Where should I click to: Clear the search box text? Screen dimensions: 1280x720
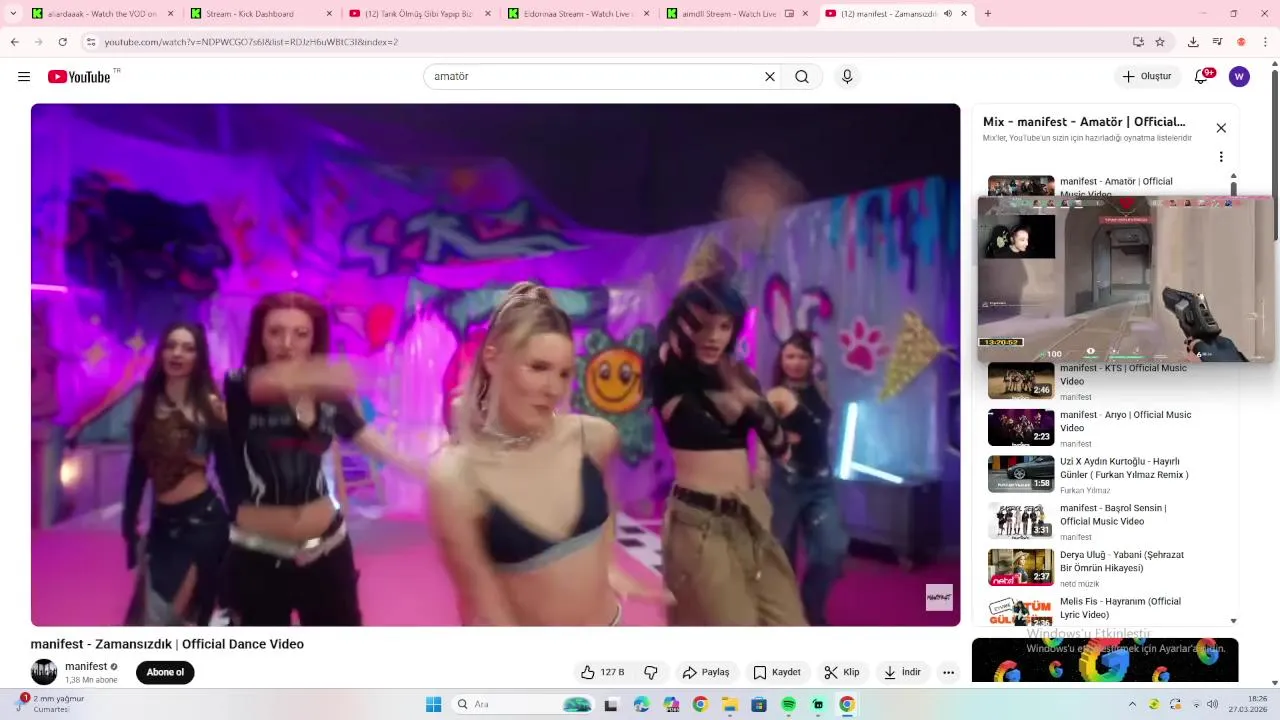770,77
